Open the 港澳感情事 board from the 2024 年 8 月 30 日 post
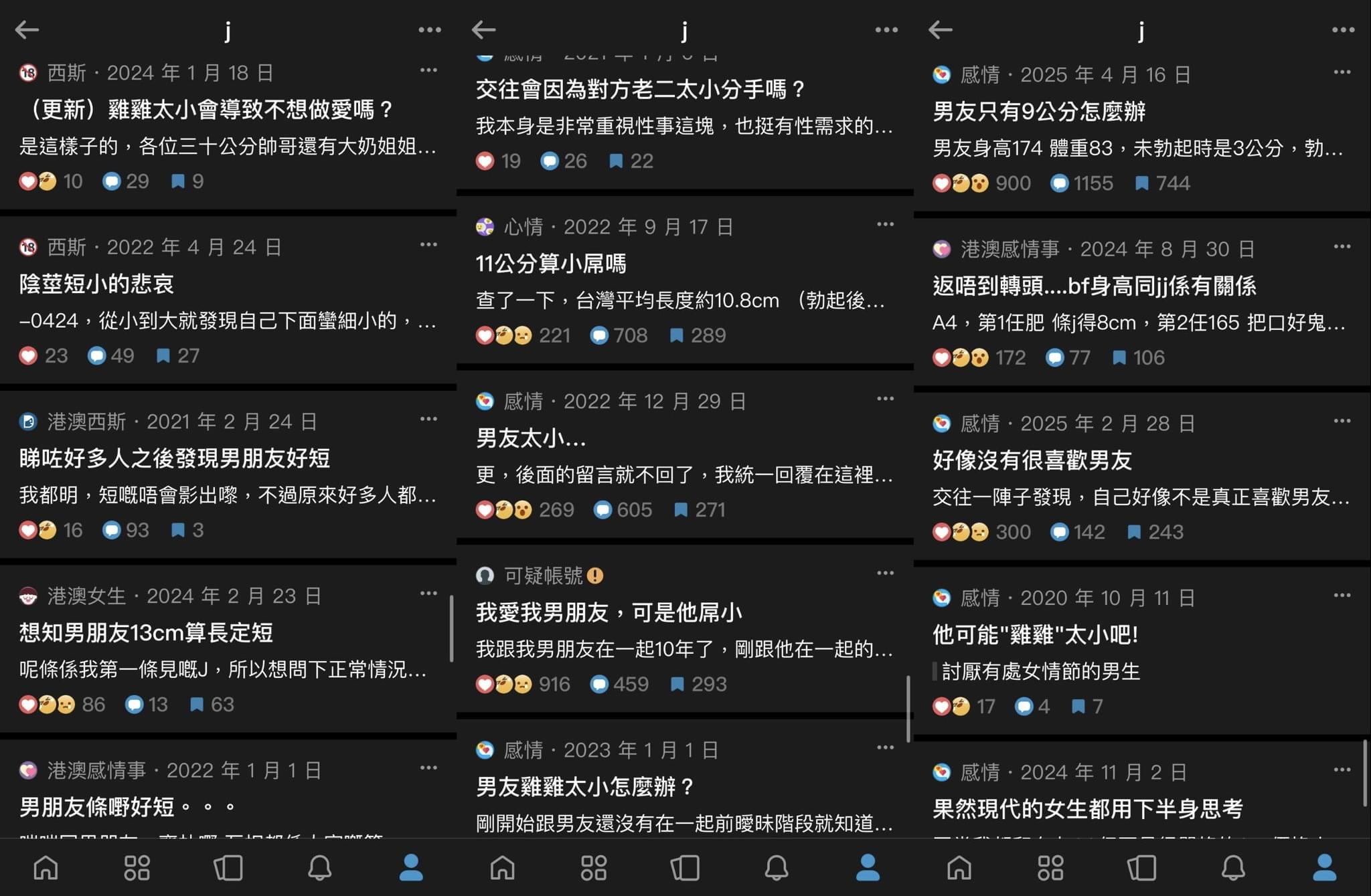The width and height of the screenshot is (1371, 896). tap(1010, 250)
